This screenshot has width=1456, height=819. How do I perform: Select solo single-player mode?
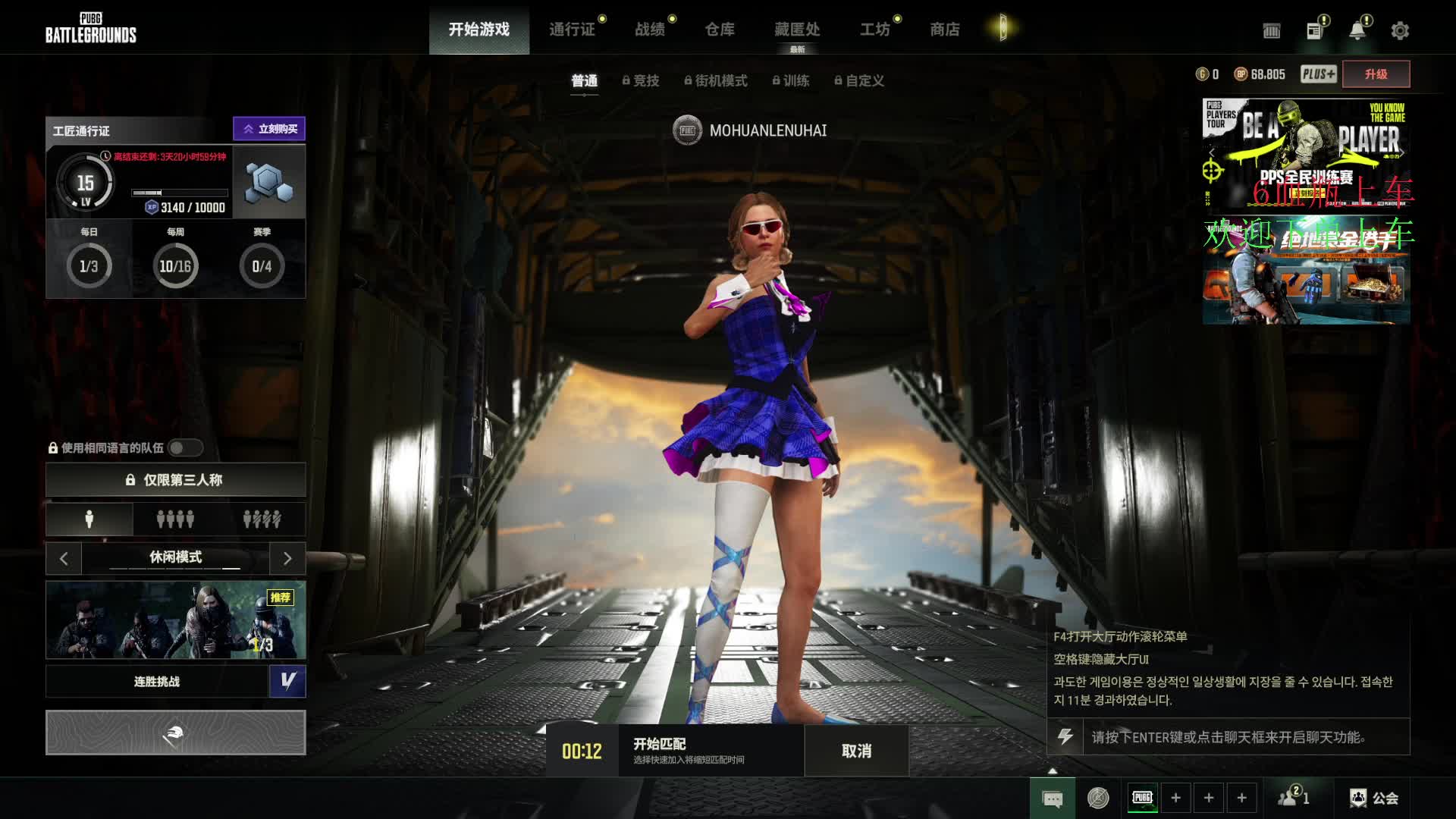[89, 519]
